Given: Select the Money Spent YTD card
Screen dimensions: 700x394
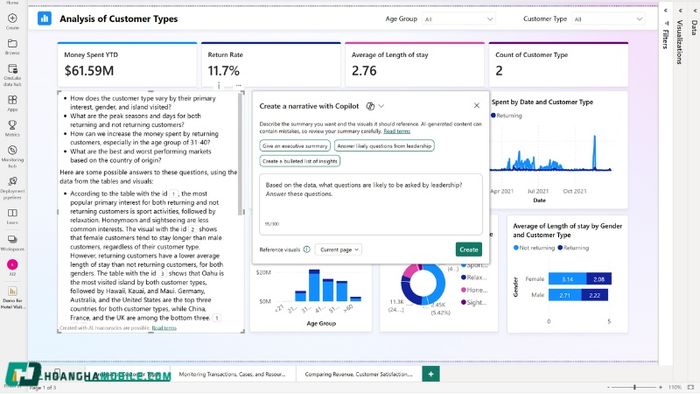Looking at the screenshot, I should coord(127,65).
